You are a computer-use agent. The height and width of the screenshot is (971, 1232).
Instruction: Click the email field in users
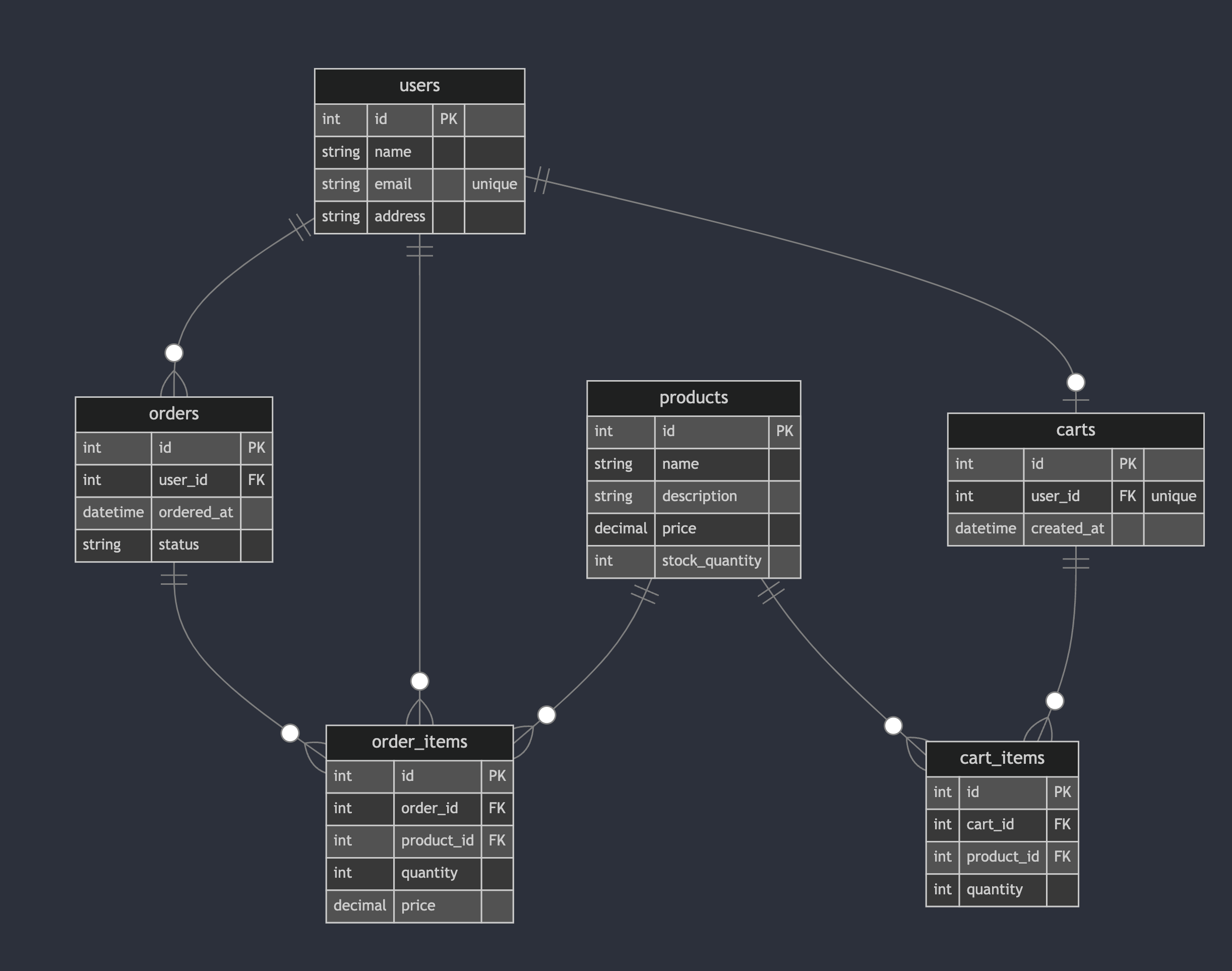[x=393, y=184]
